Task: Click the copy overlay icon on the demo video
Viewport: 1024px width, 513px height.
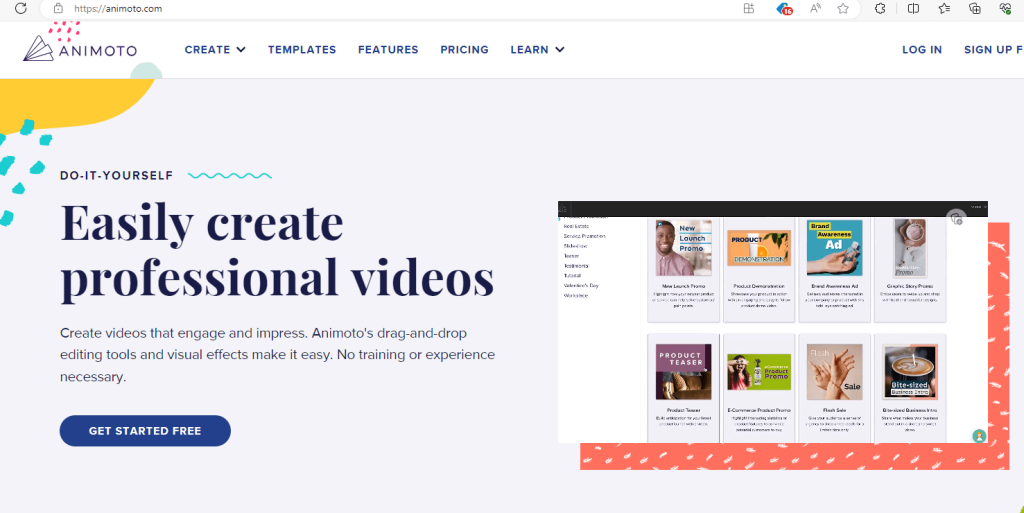Action: point(956,218)
